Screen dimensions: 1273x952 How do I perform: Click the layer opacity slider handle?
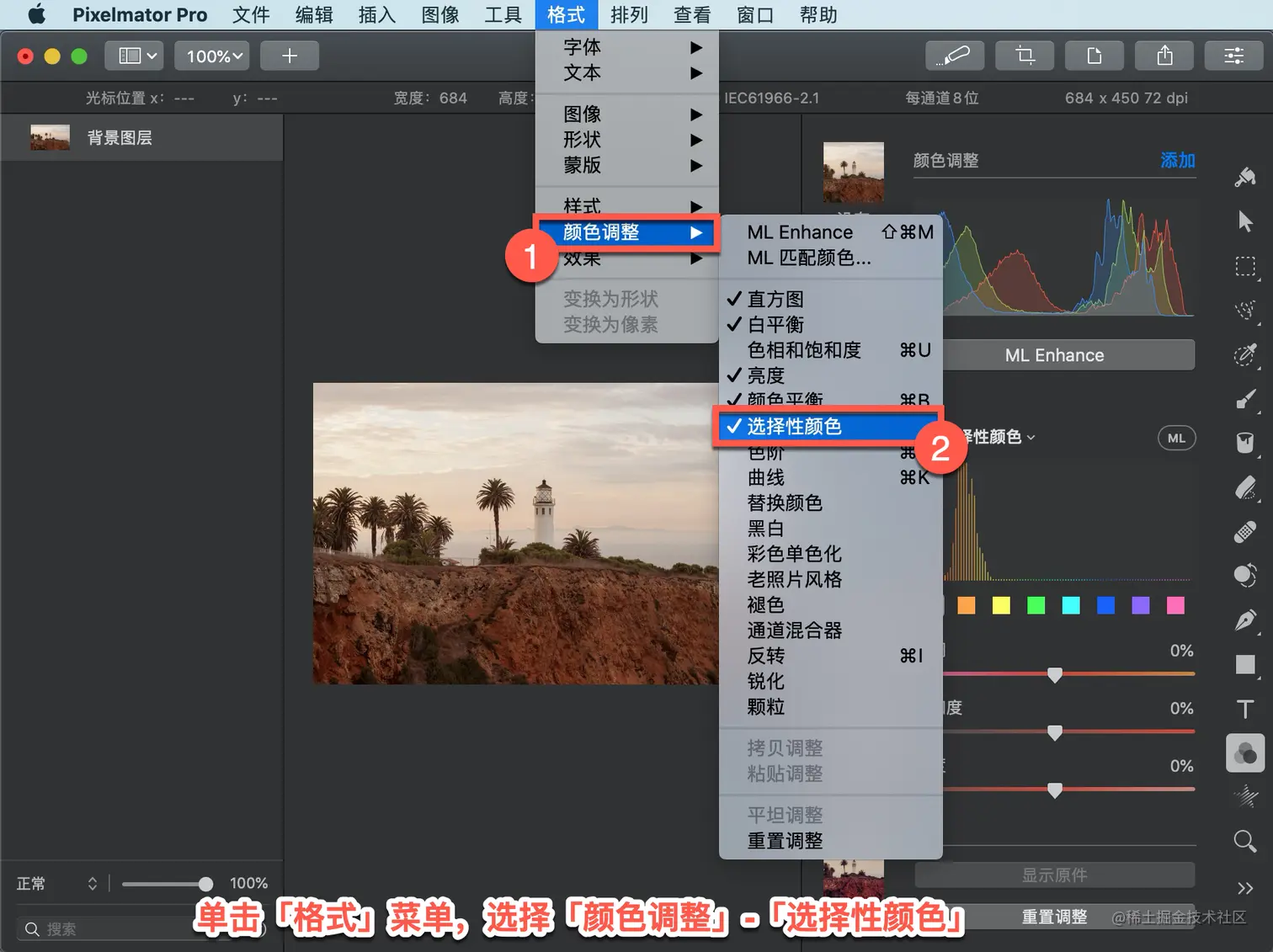[205, 883]
